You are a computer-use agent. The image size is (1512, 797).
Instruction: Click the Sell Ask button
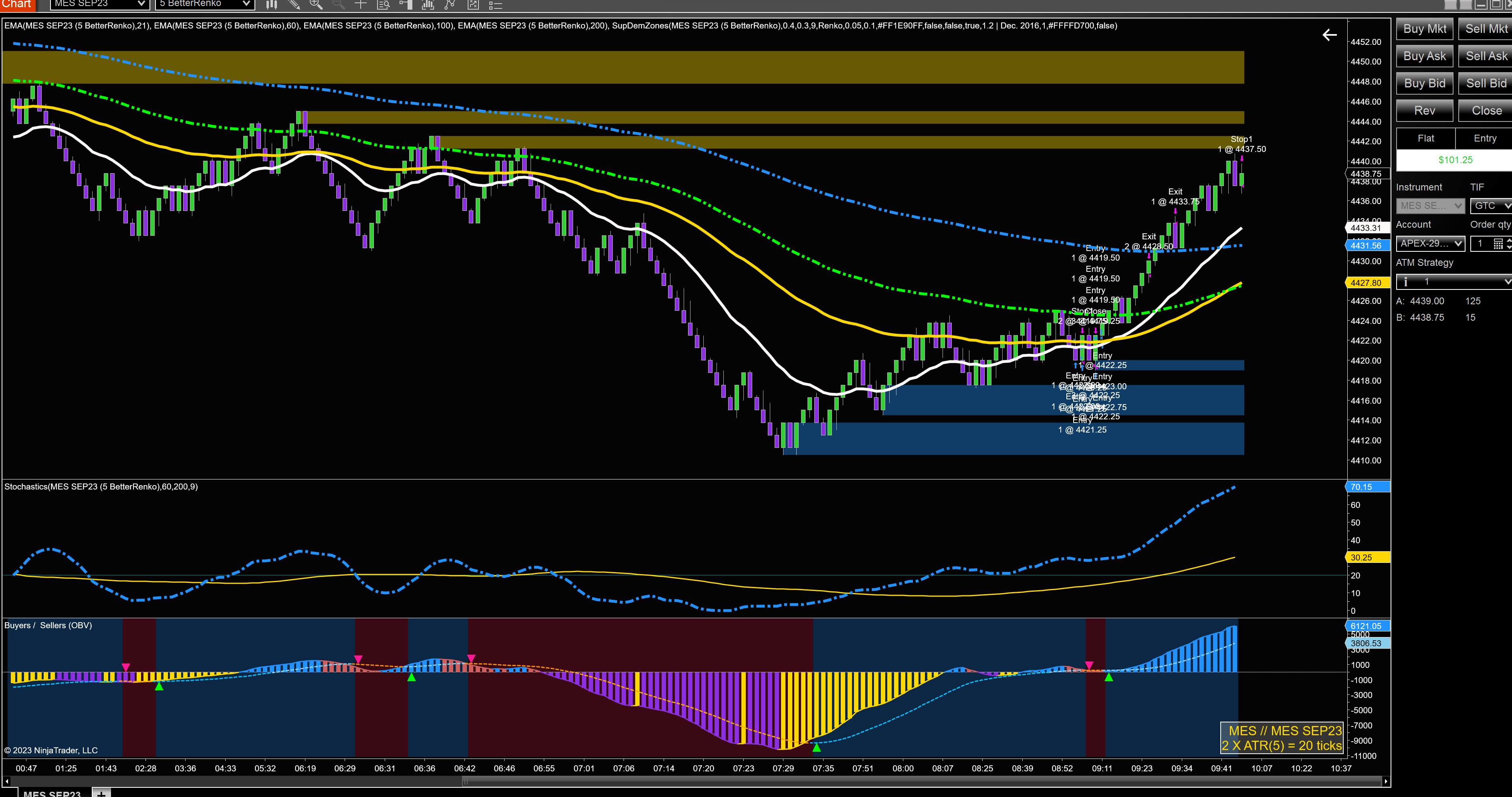[1486, 57]
